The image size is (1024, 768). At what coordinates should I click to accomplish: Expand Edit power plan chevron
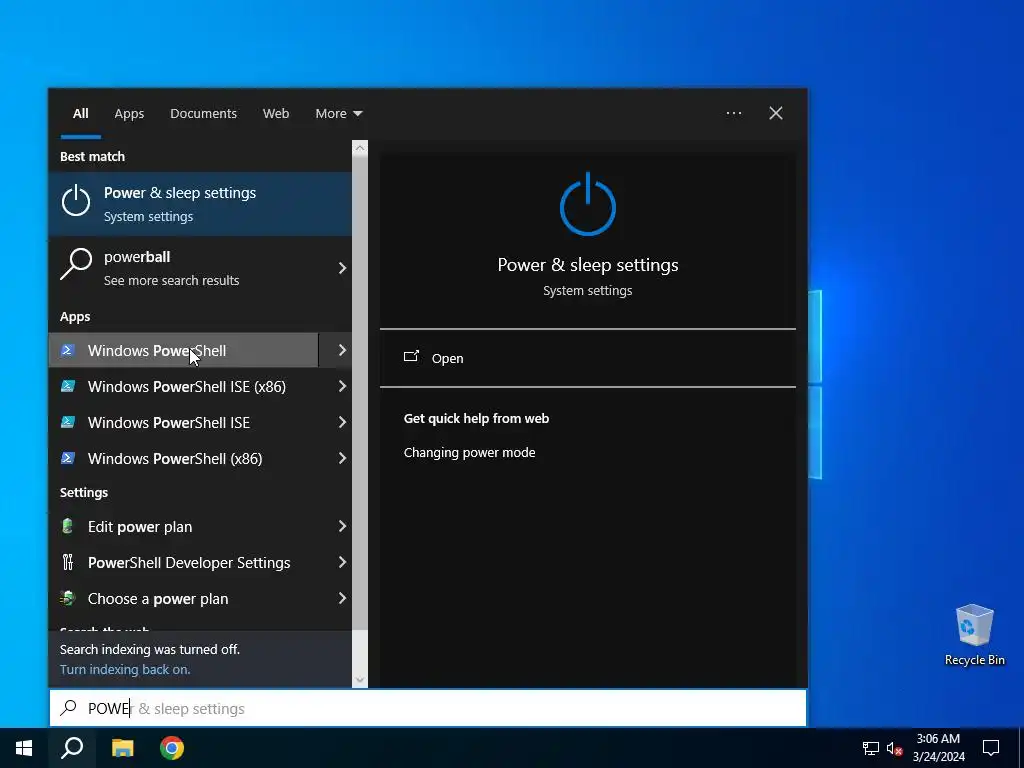[342, 526]
